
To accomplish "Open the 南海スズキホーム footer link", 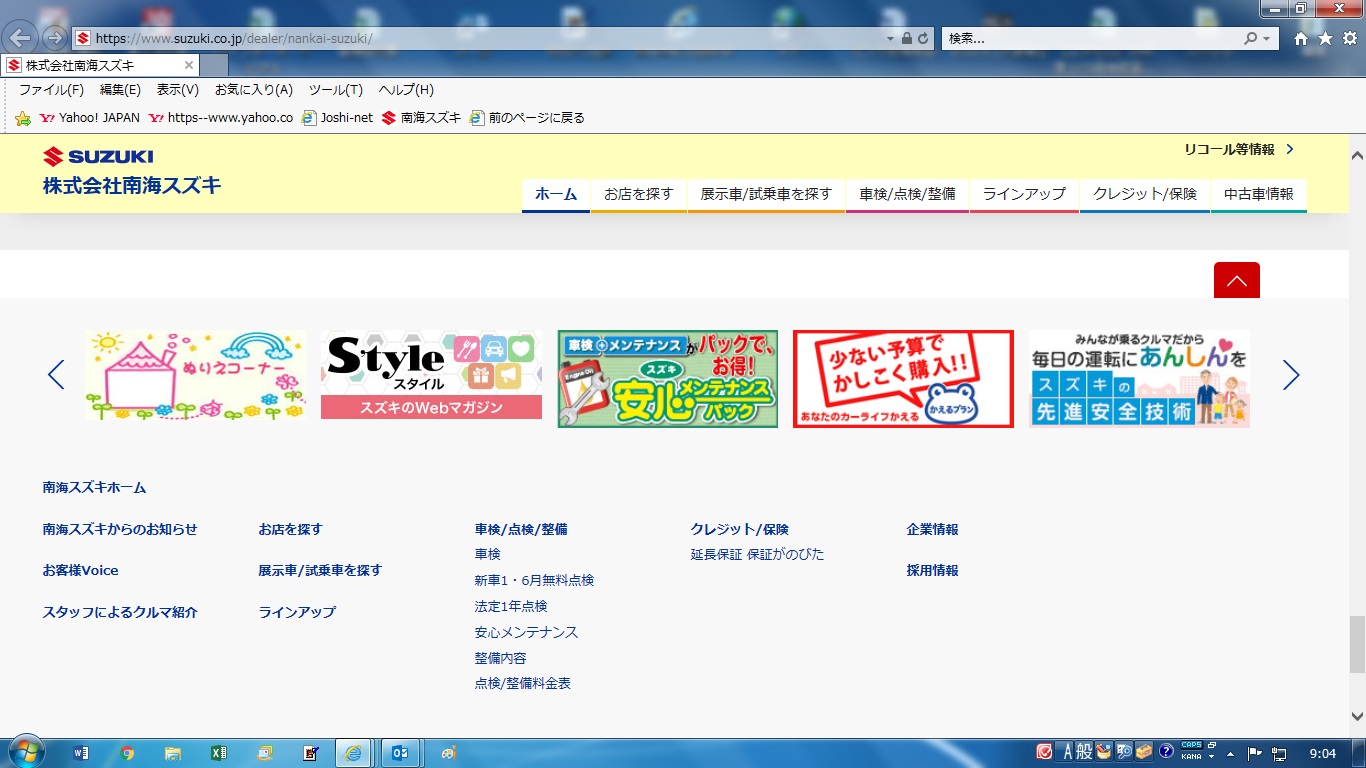I will coord(94,488).
